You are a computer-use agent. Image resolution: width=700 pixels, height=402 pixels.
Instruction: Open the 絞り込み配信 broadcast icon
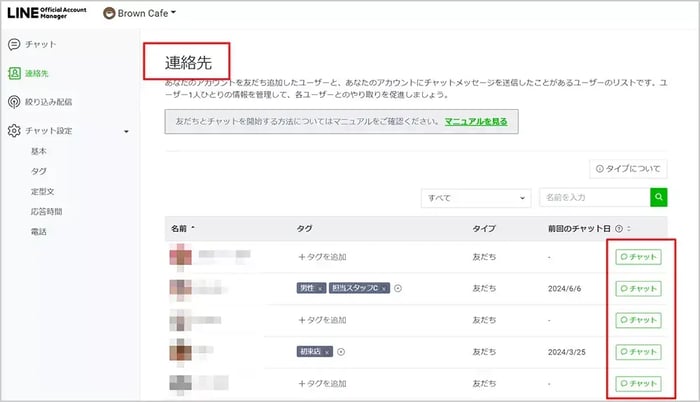[x=14, y=102]
